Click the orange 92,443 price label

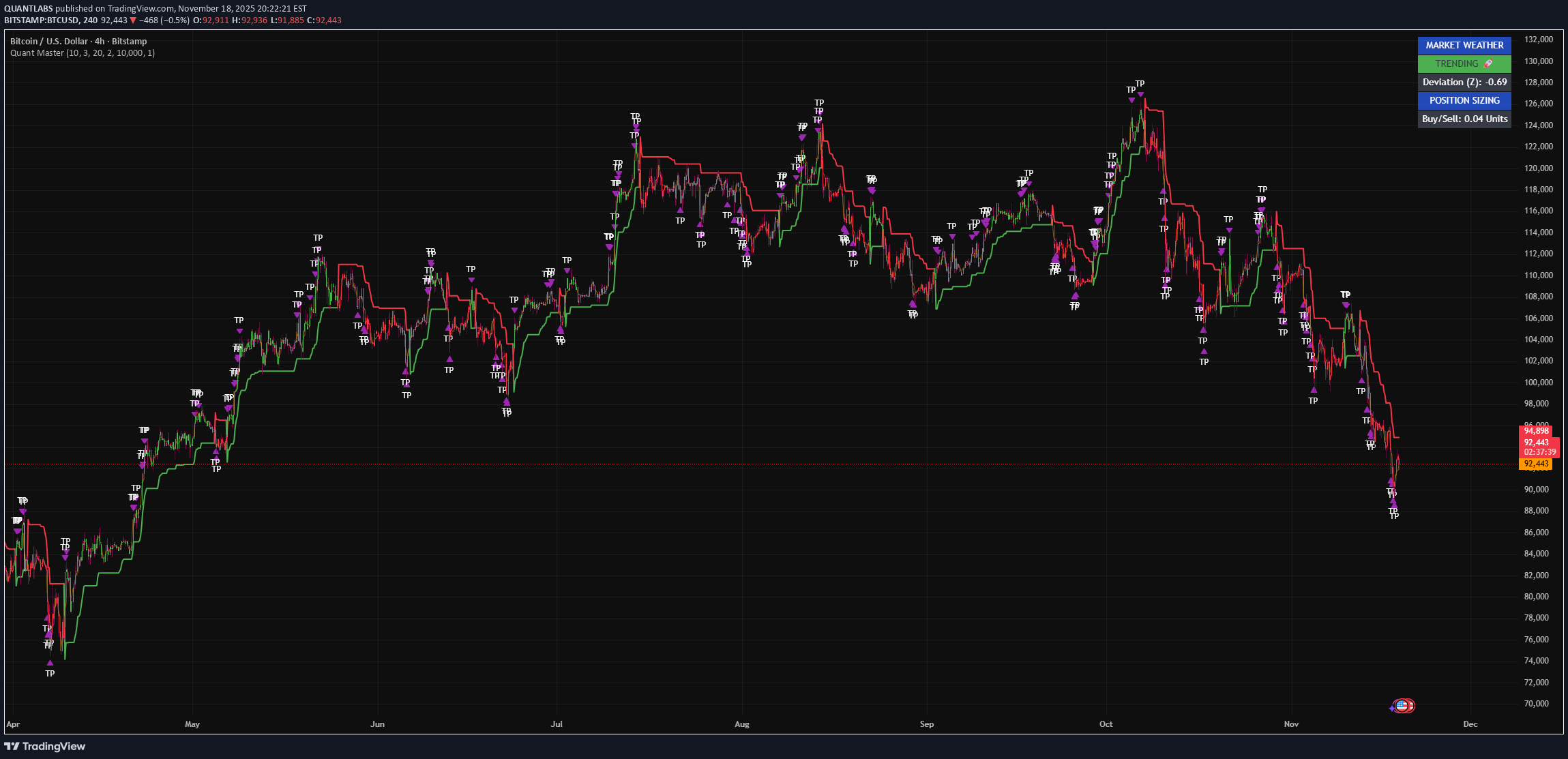click(1536, 464)
